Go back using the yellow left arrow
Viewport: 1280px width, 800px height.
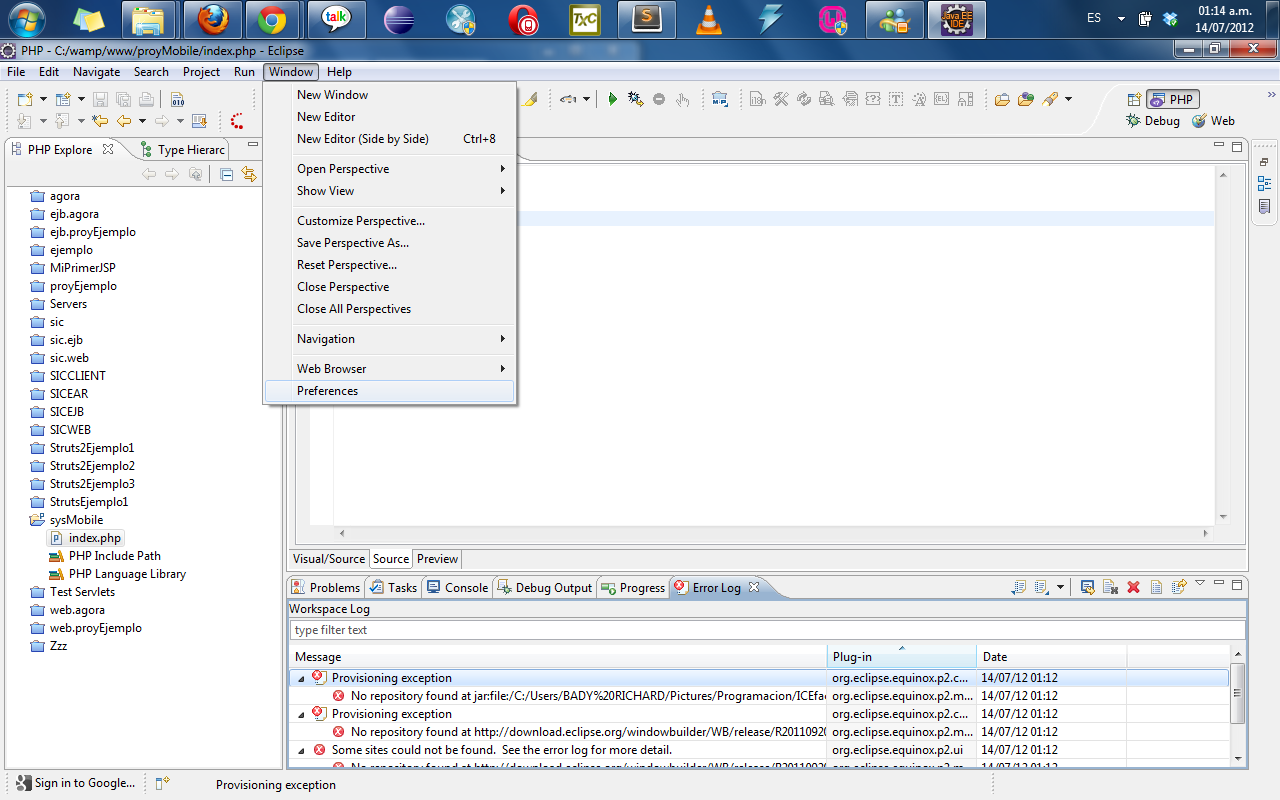pyautogui.click(x=124, y=121)
